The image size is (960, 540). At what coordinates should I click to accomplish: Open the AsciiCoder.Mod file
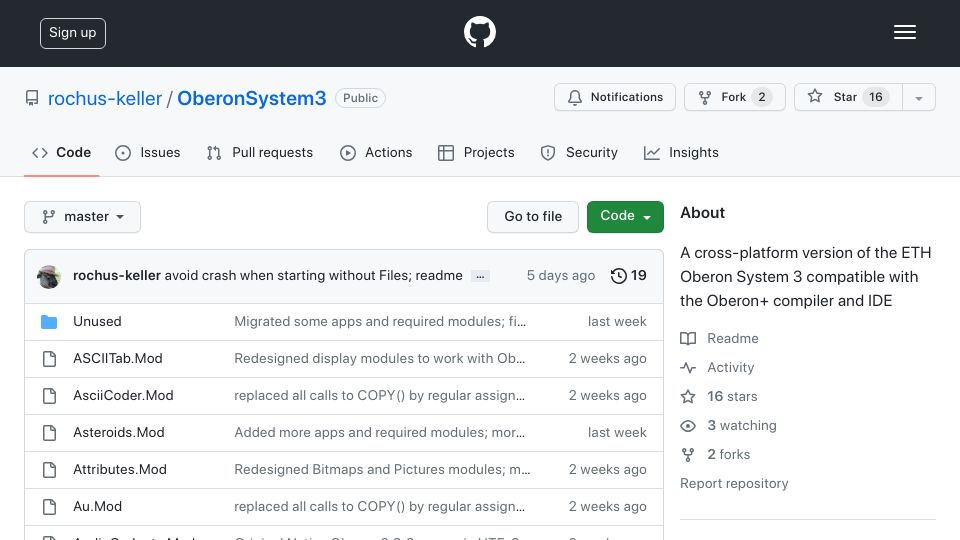(x=123, y=396)
